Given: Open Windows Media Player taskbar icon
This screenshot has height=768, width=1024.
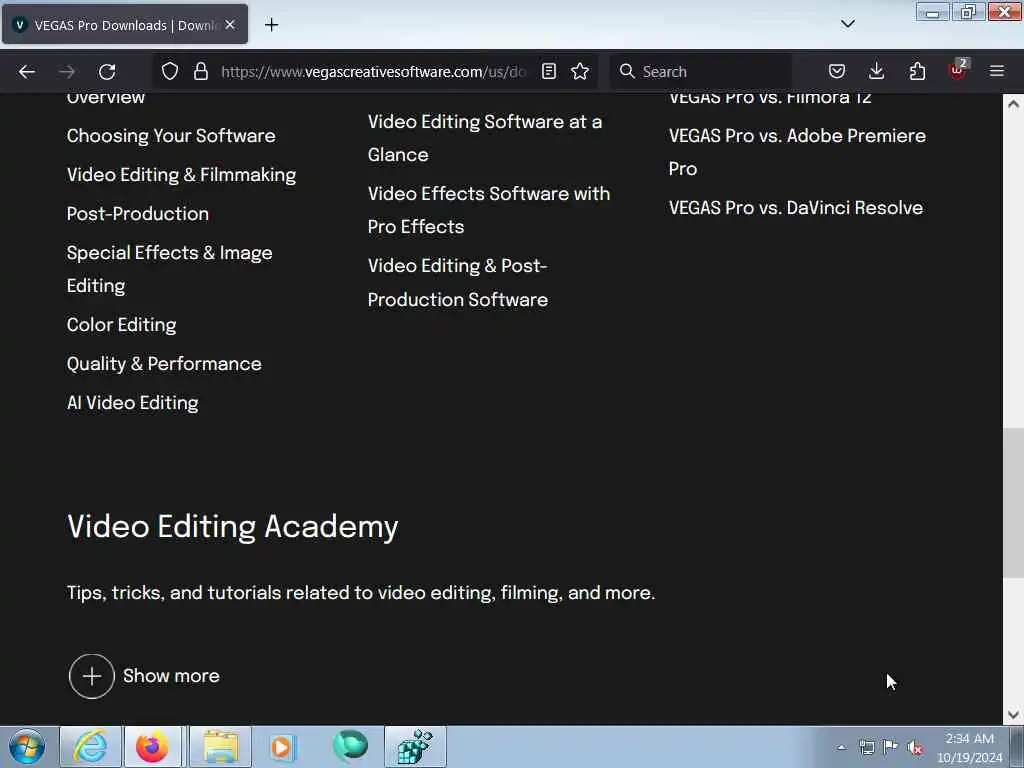Looking at the screenshot, I should pyautogui.click(x=283, y=746).
